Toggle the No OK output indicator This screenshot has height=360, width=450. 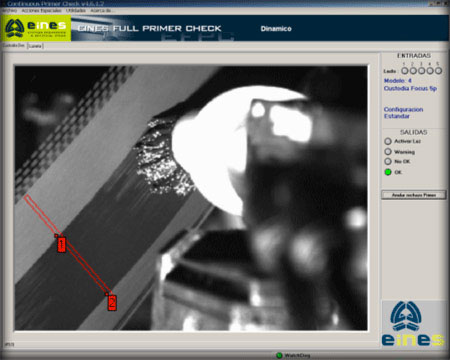(388, 162)
